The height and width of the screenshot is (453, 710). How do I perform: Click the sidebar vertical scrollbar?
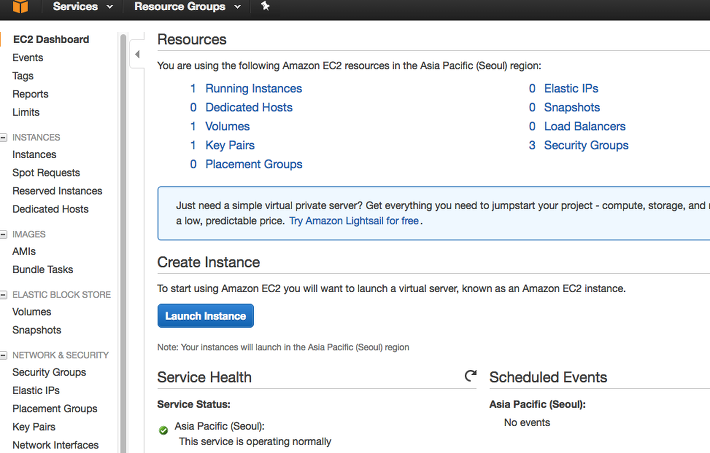(123, 242)
